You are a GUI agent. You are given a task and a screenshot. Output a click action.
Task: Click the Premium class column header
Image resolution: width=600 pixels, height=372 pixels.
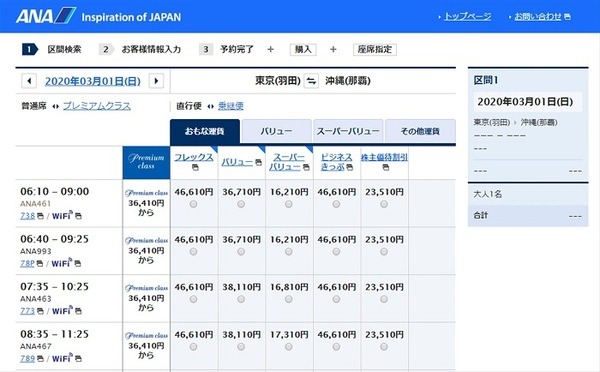point(146,162)
